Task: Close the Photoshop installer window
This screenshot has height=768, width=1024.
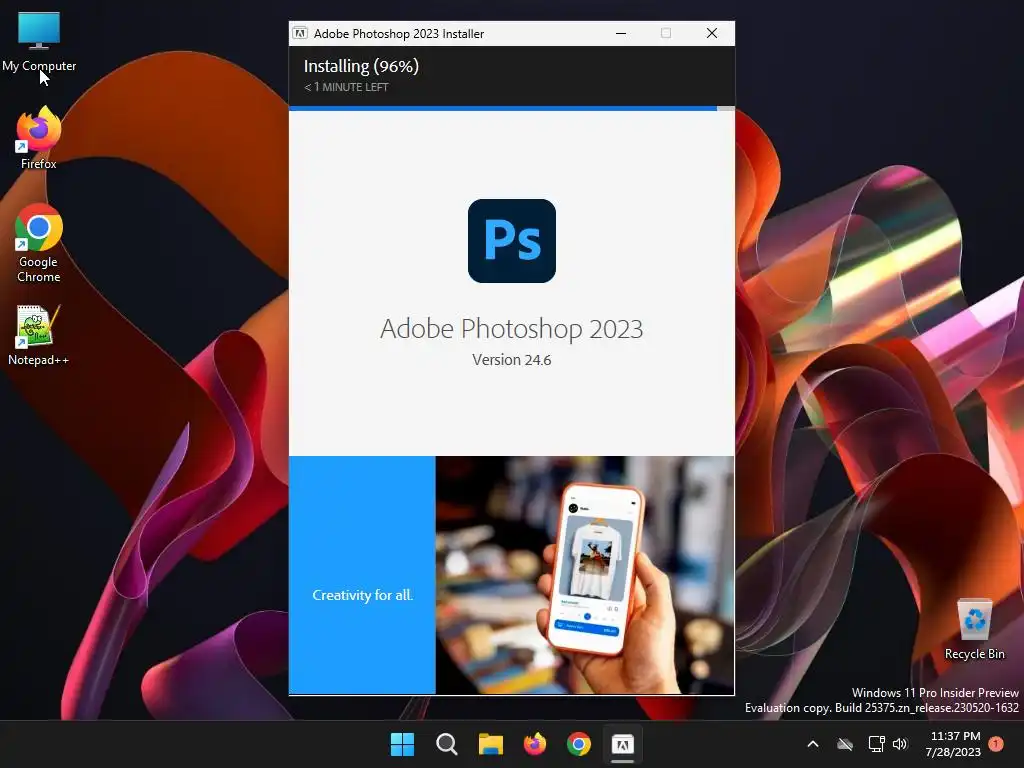Action: coord(712,33)
